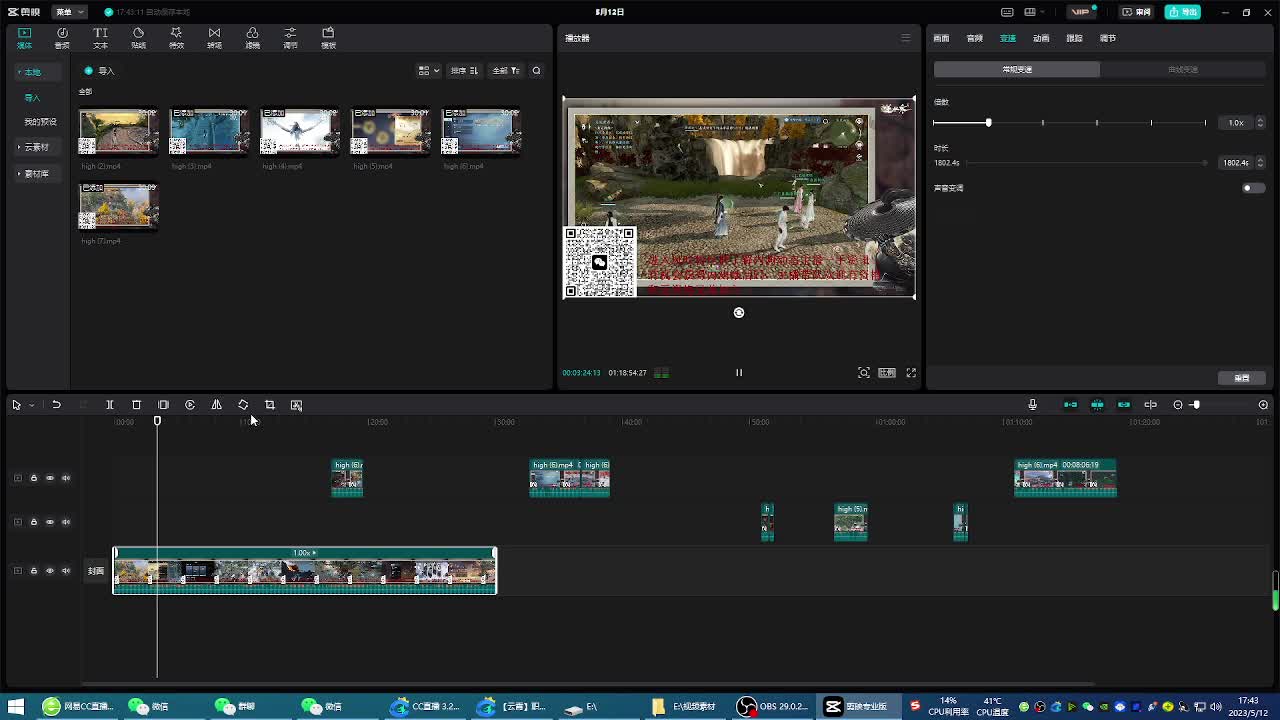Open the Adjustment (调节) category in top toolbar
This screenshot has height=720, width=1280.
click(290, 38)
